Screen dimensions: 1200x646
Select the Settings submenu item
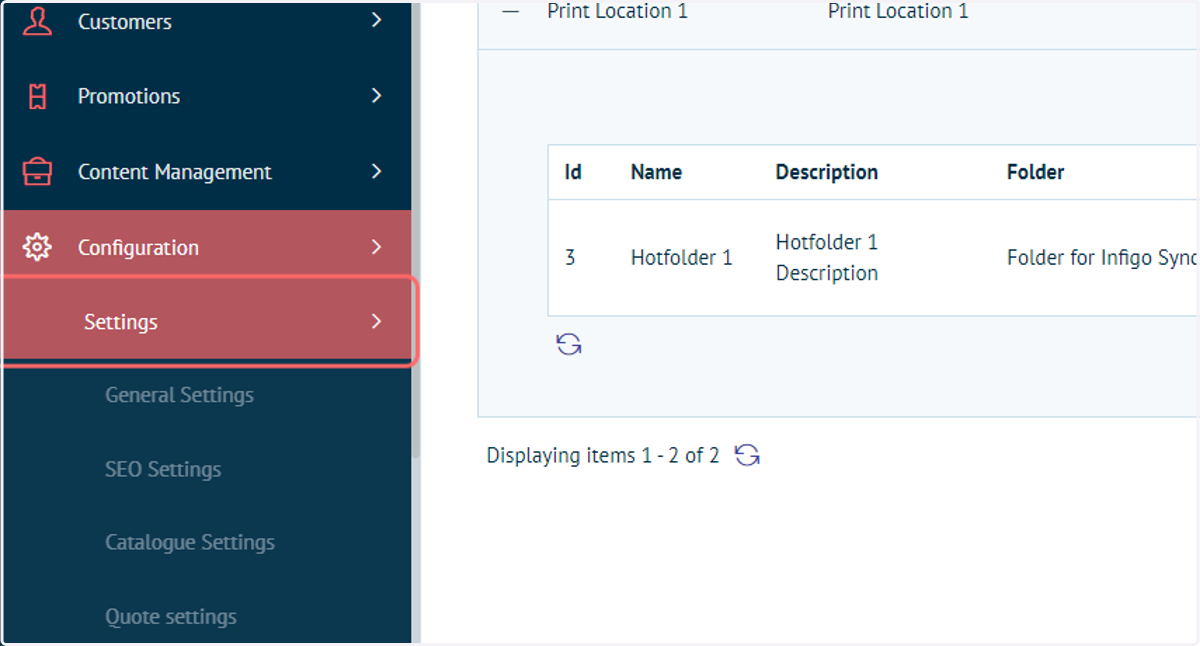pos(207,322)
